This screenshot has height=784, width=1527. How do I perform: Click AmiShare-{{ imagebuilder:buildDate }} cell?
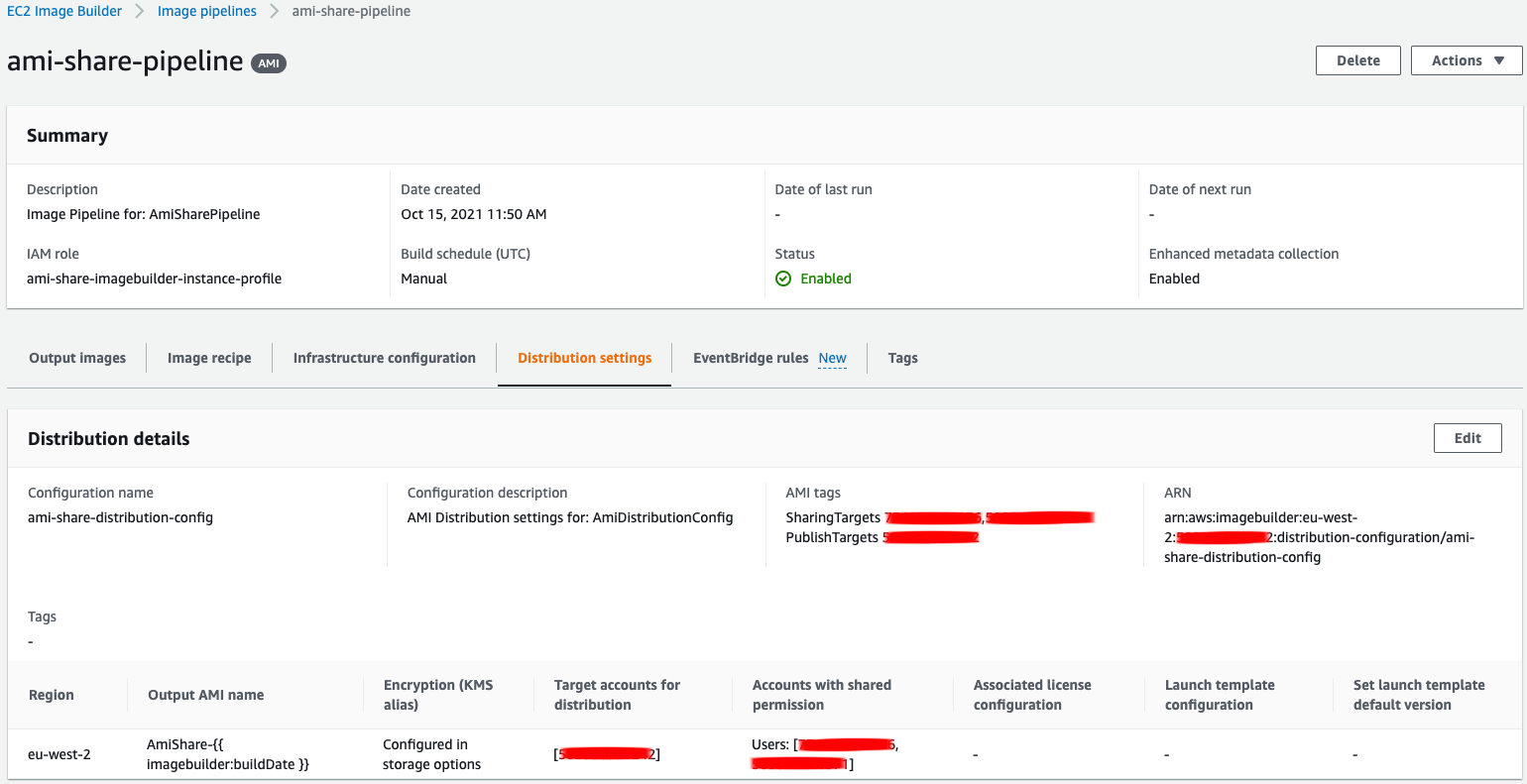tap(228, 754)
